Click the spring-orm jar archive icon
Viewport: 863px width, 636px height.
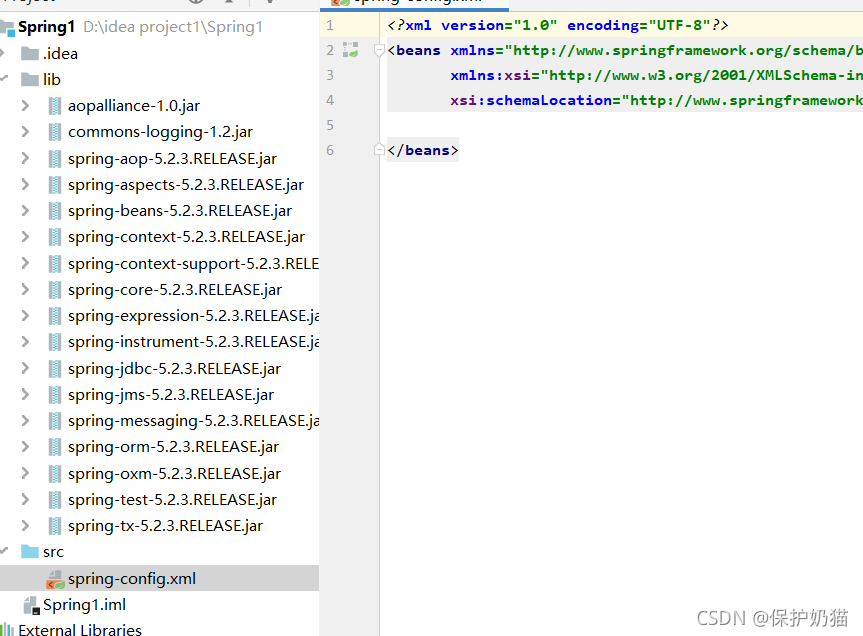[x=54, y=447]
